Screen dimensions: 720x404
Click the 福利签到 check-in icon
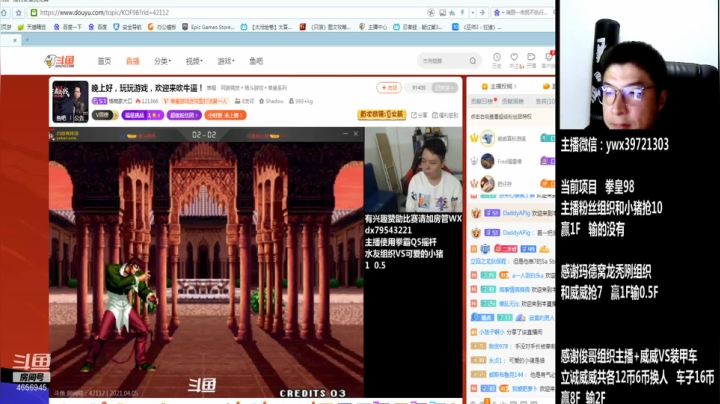click(x=445, y=115)
